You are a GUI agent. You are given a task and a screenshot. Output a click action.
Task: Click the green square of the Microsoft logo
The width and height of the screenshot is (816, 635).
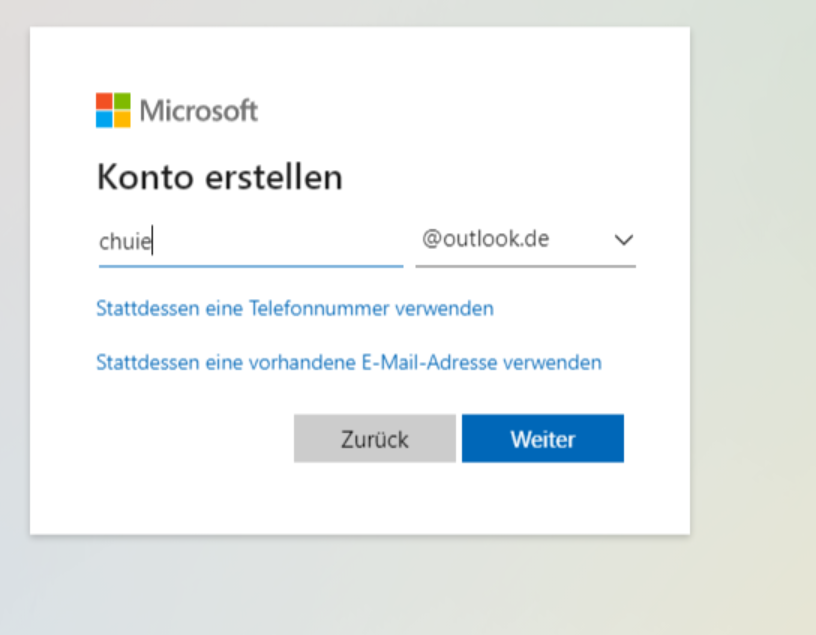point(122,101)
